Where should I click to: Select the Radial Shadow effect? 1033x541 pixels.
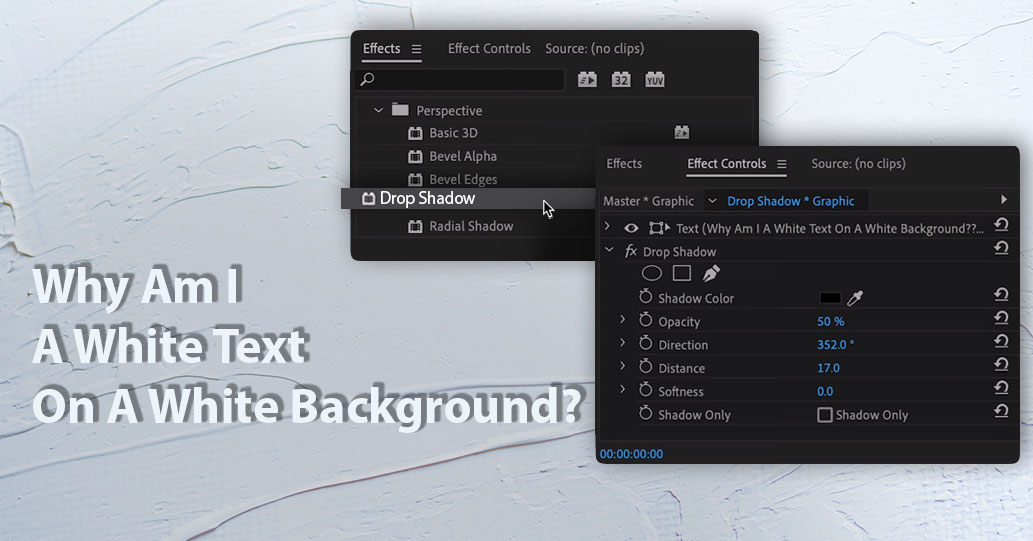[470, 227]
